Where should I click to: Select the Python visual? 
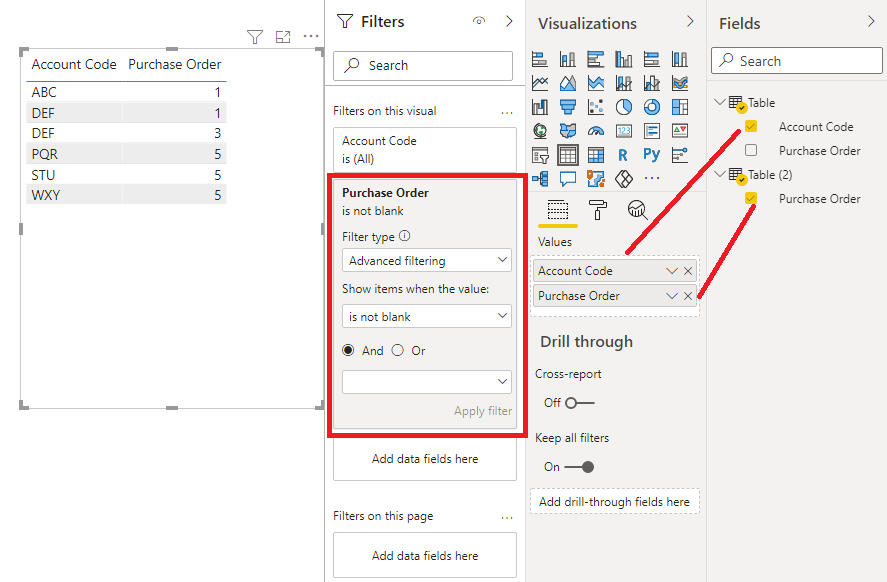[652, 154]
